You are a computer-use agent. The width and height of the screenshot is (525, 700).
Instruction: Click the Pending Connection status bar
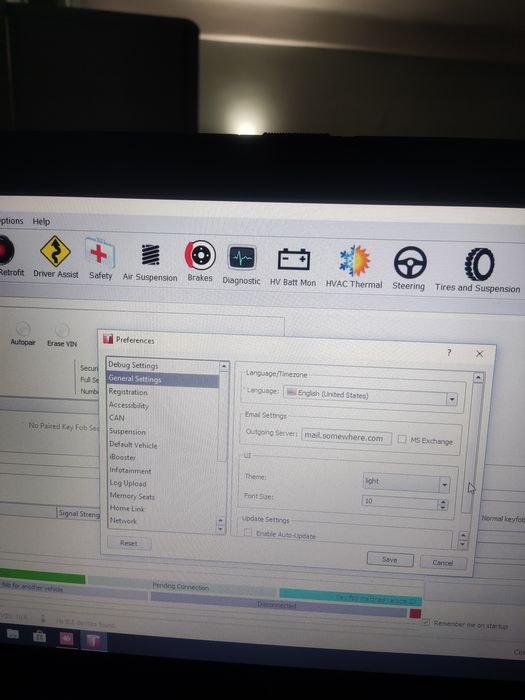pos(182,586)
